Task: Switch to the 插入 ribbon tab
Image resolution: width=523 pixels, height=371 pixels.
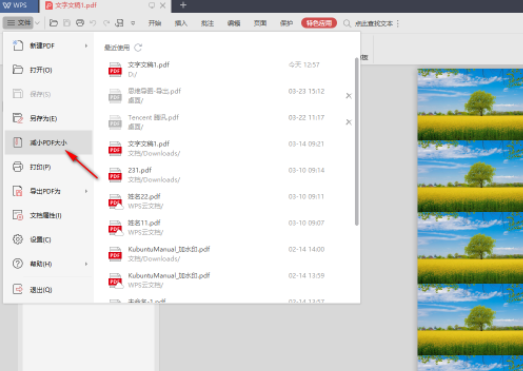Action: 181,23
